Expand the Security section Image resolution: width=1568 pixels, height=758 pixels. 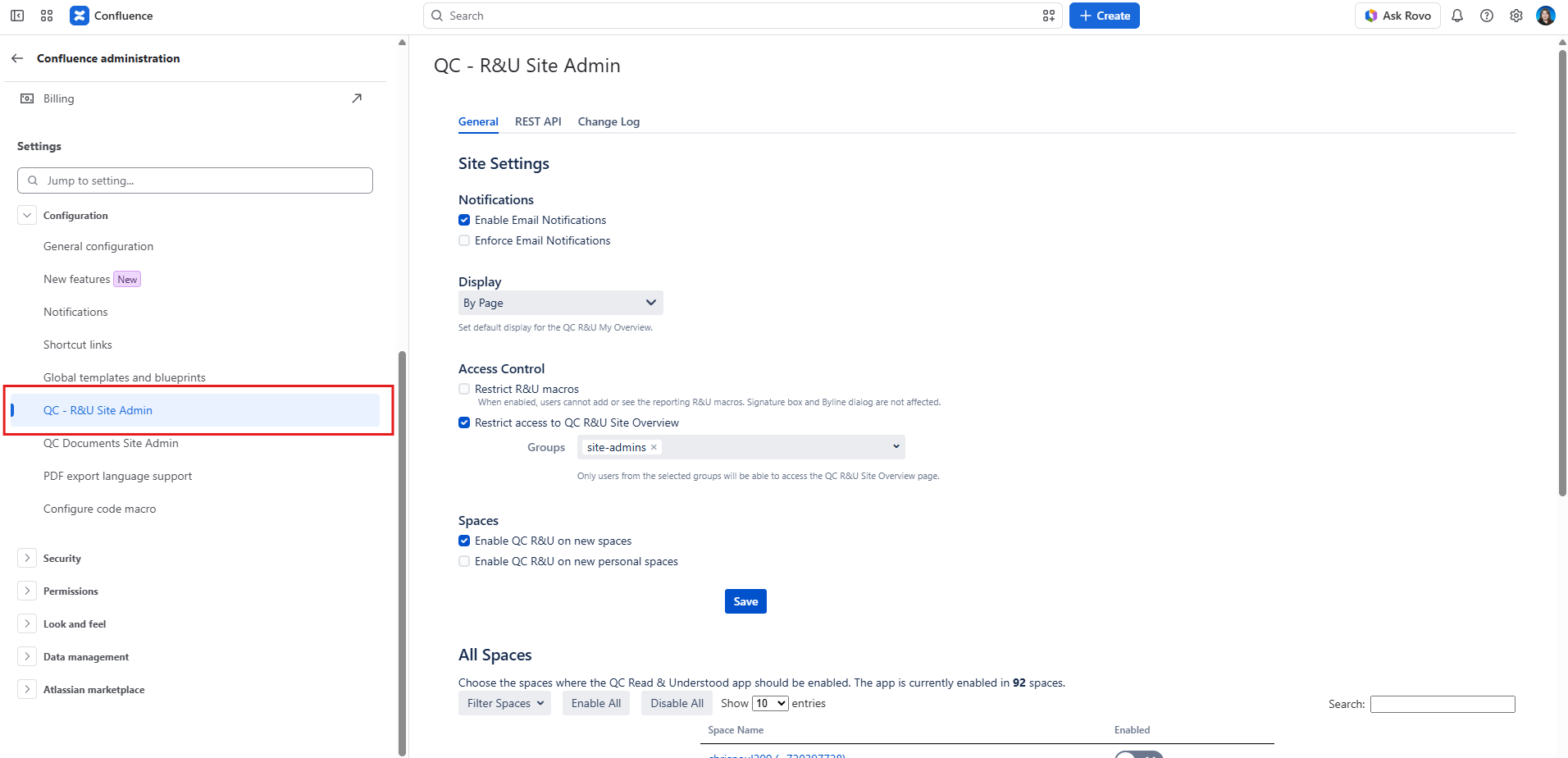pos(27,558)
